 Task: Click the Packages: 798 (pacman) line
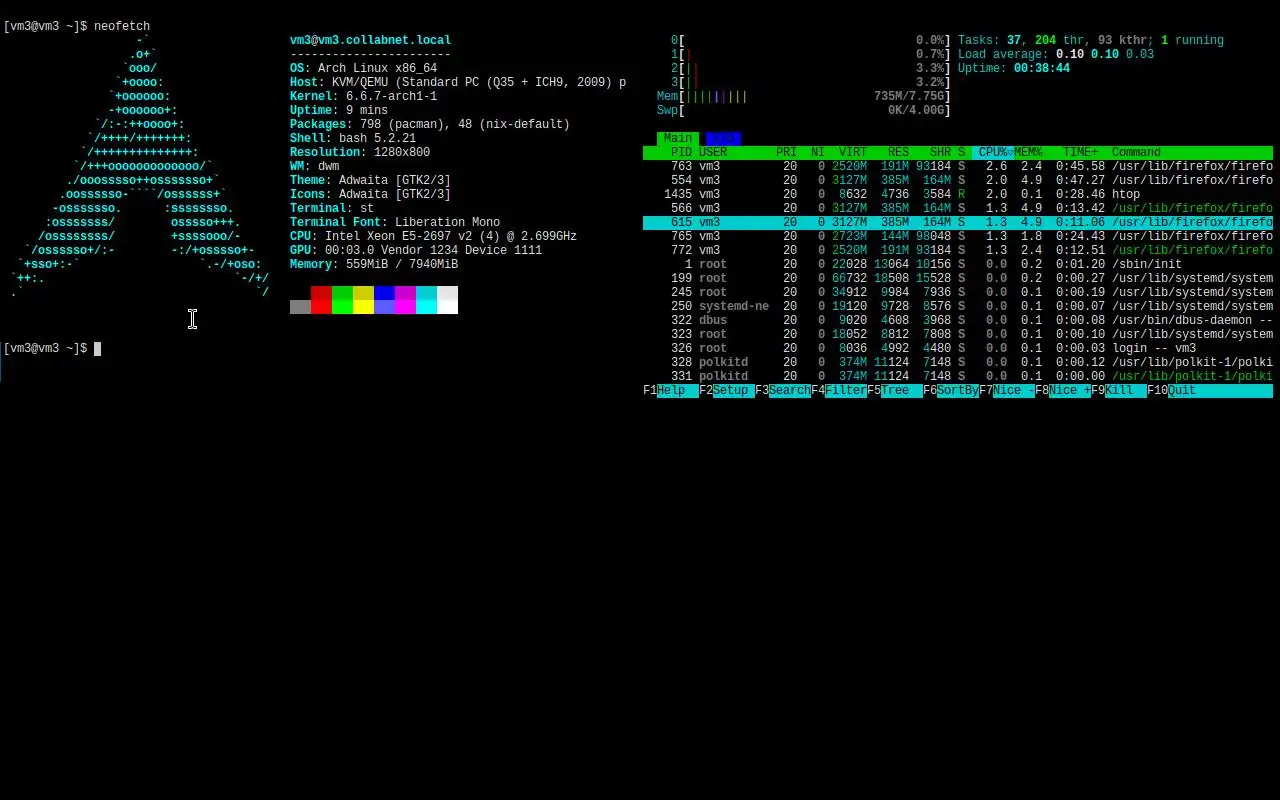point(430,124)
